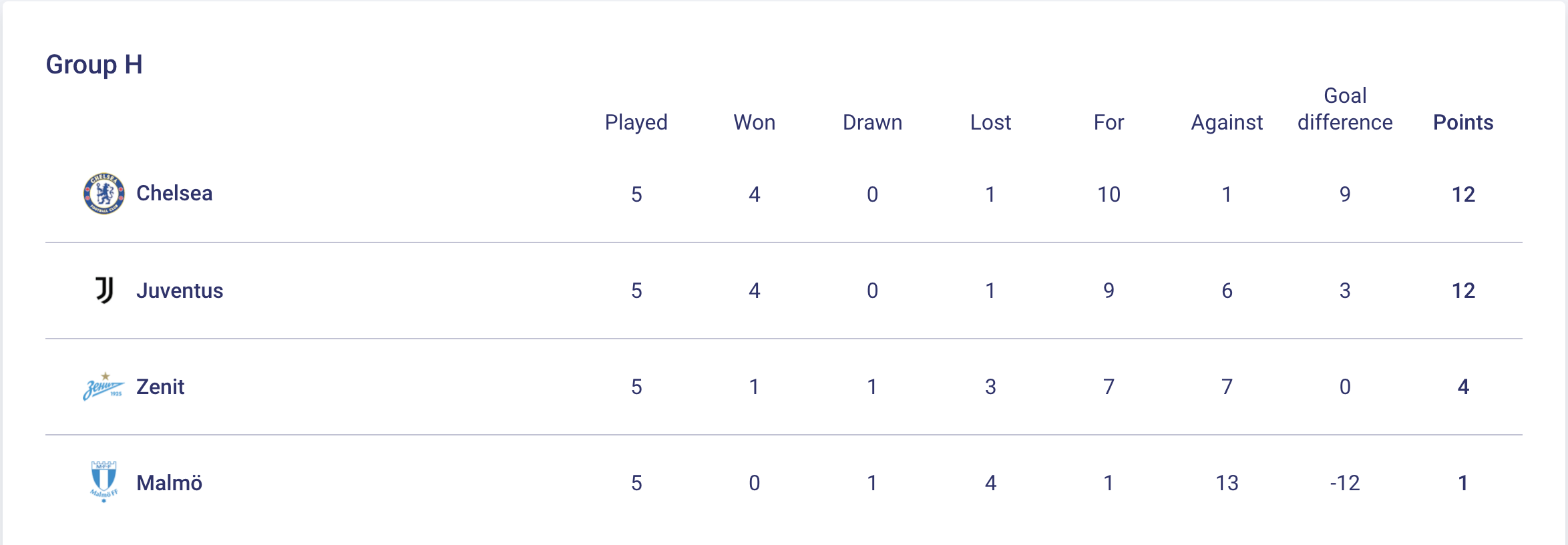Click the Goal difference column header

coord(1345,110)
